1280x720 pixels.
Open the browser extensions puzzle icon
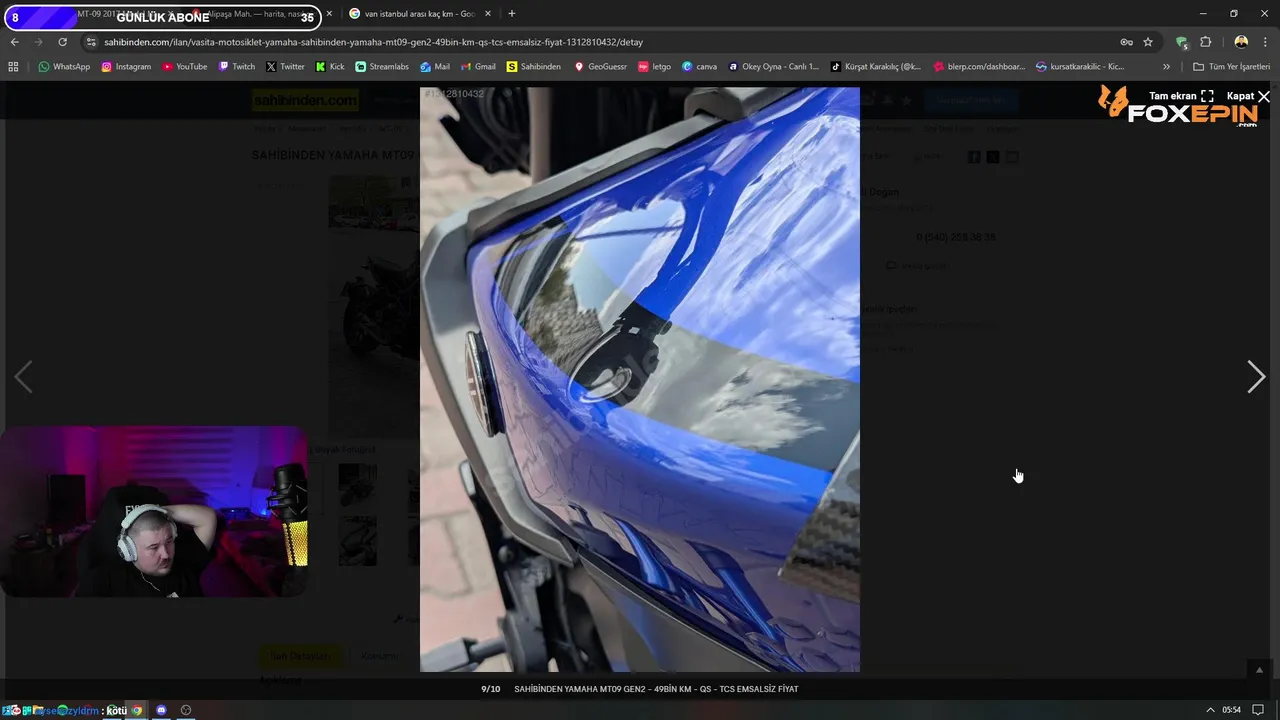coord(1205,42)
